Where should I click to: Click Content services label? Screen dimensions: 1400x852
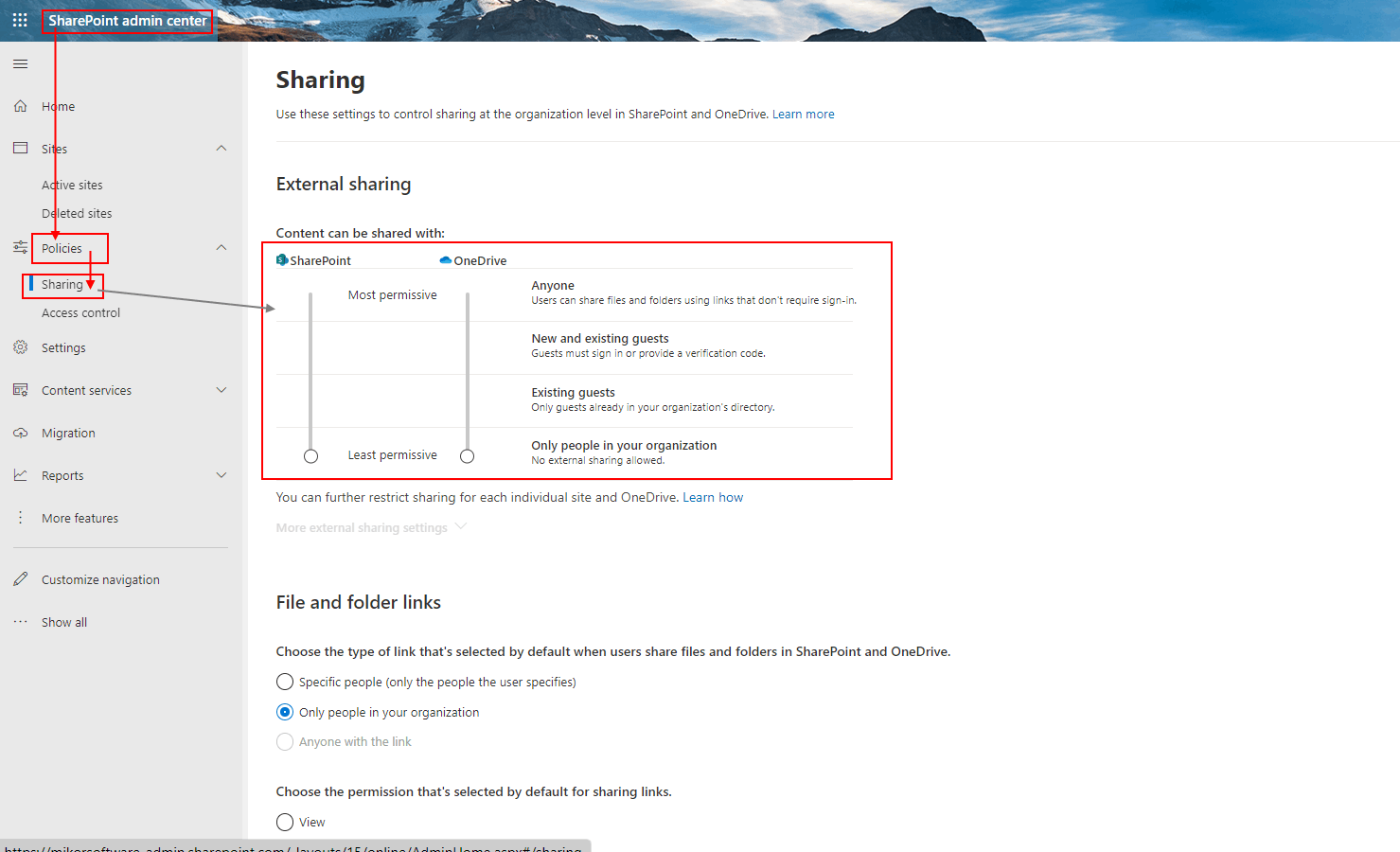tap(86, 391)
